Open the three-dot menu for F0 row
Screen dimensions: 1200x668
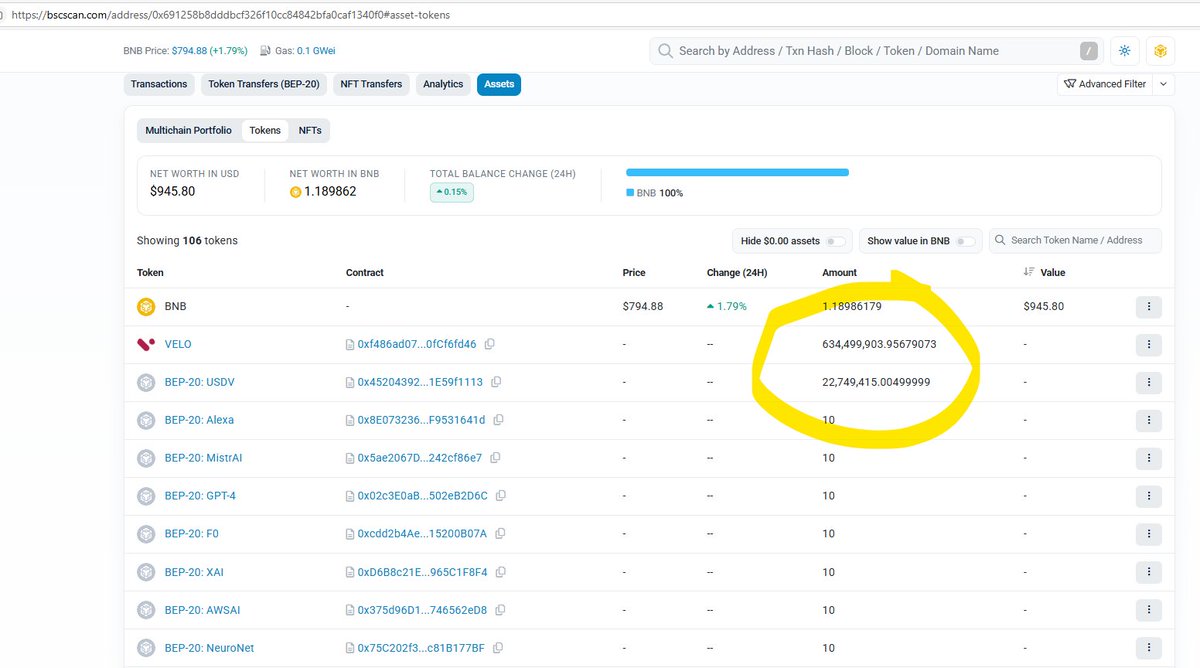(1149, 534)
